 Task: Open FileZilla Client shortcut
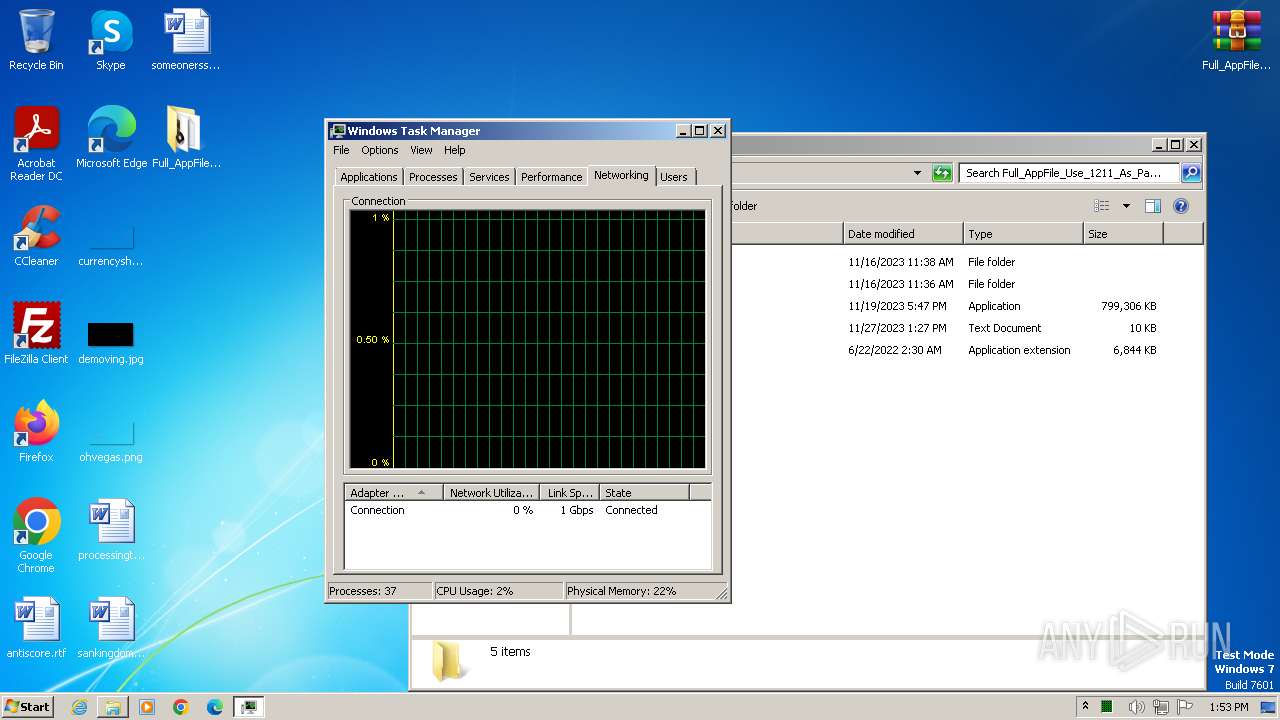tap(36, 333)
